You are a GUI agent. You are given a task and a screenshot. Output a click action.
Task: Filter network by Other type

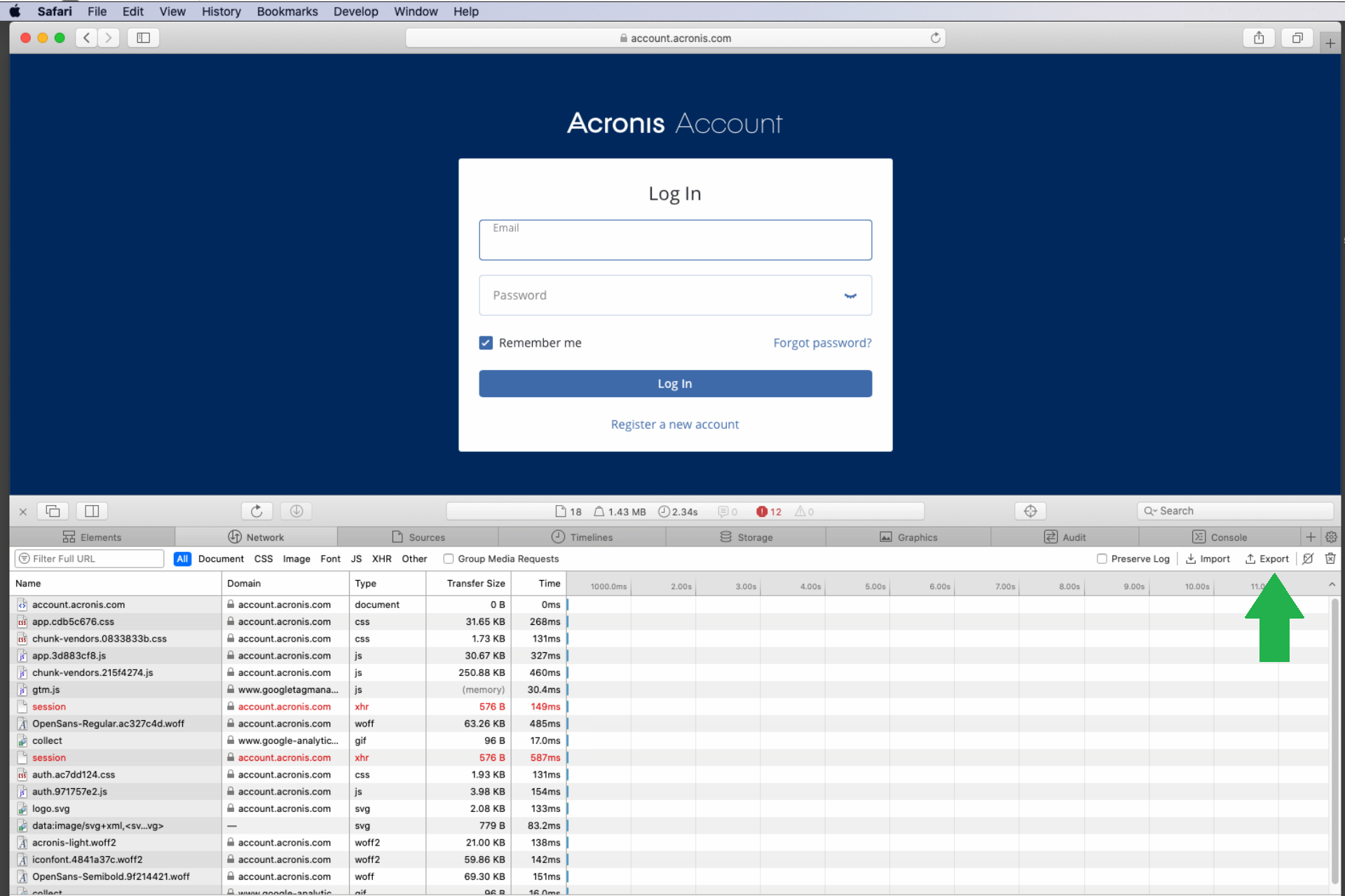point(414,559)
